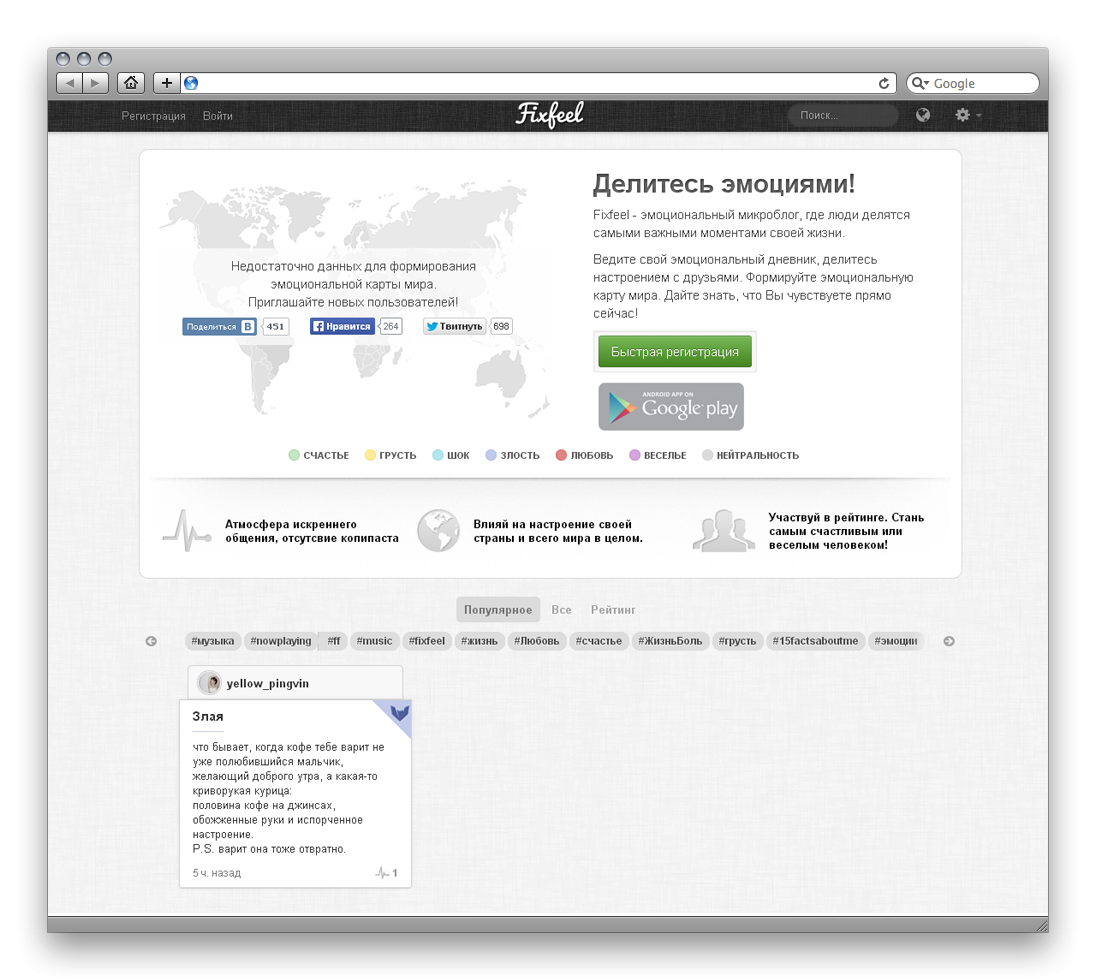Like on Facebook with the Нравится button

(342, 326)
